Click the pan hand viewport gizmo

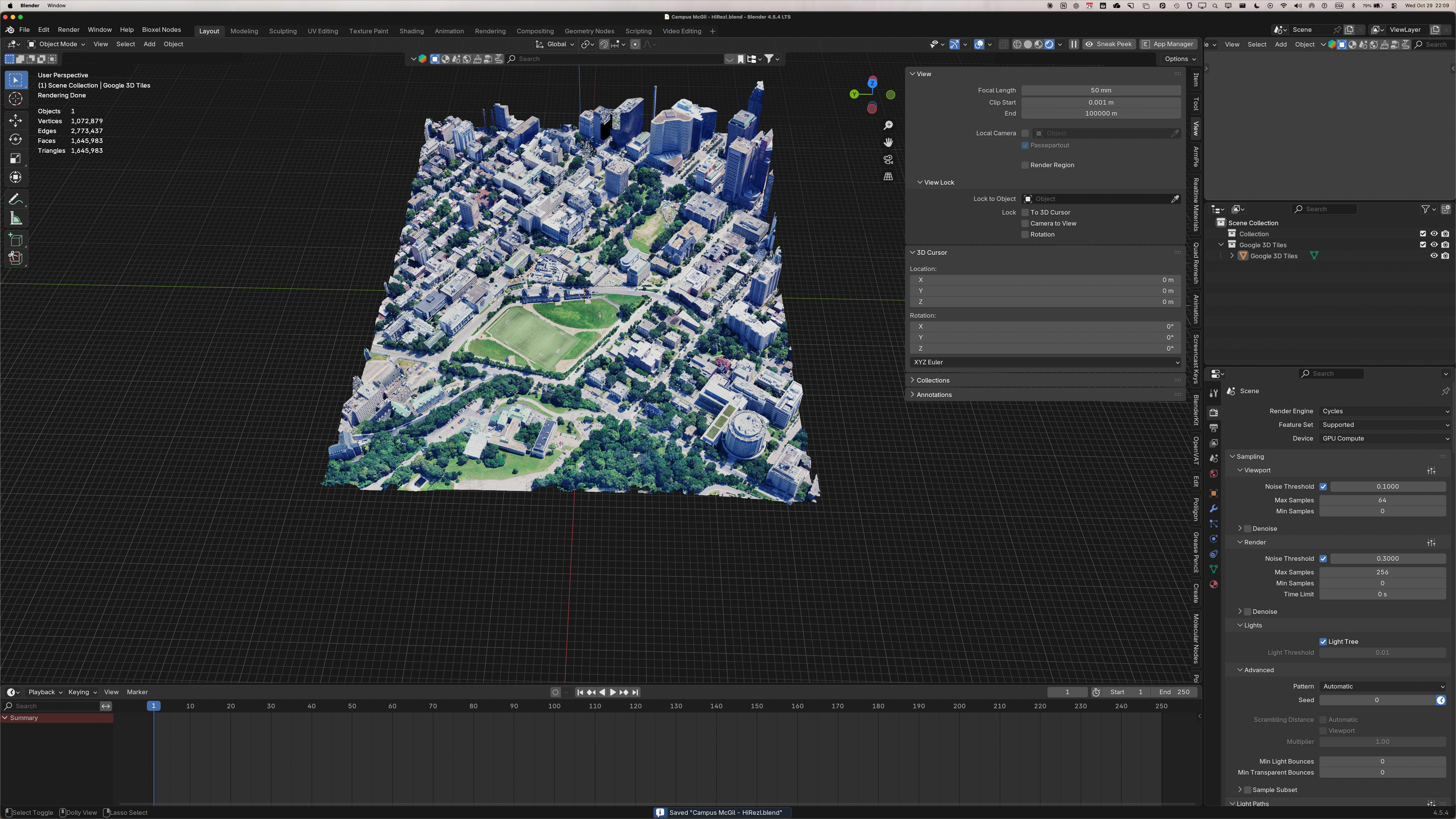tap(888, 143)
